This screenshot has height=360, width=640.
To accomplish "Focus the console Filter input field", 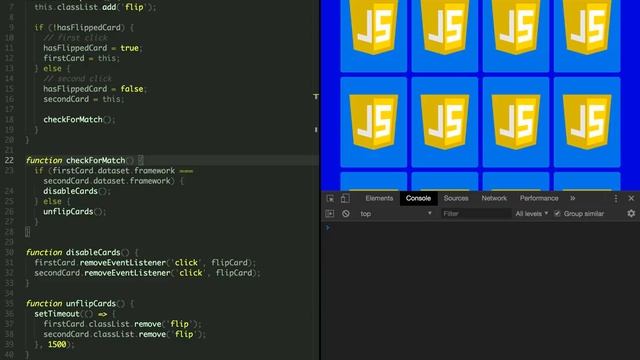I will click(x=476, y=213).
